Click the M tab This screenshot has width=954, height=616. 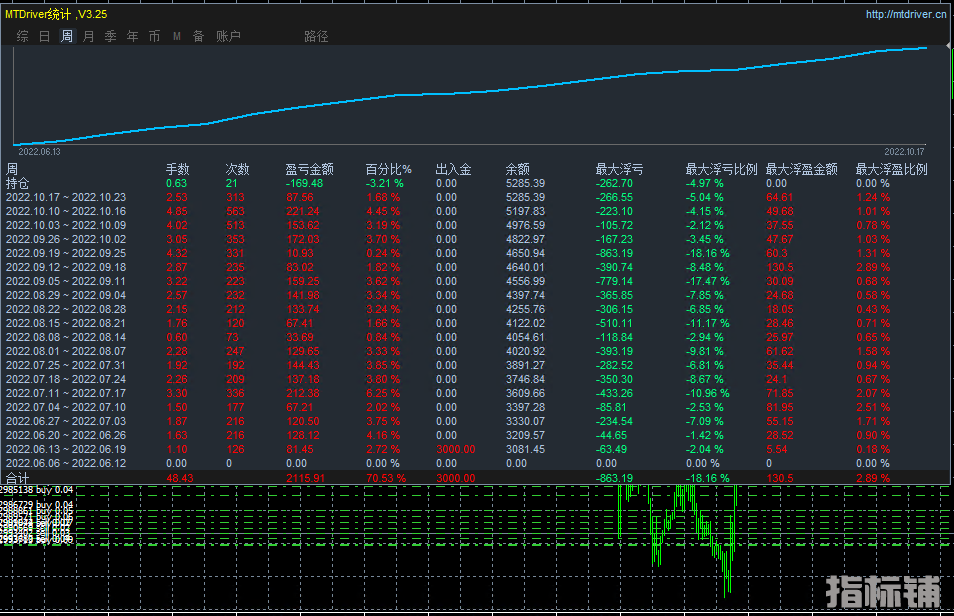(177, 36)
